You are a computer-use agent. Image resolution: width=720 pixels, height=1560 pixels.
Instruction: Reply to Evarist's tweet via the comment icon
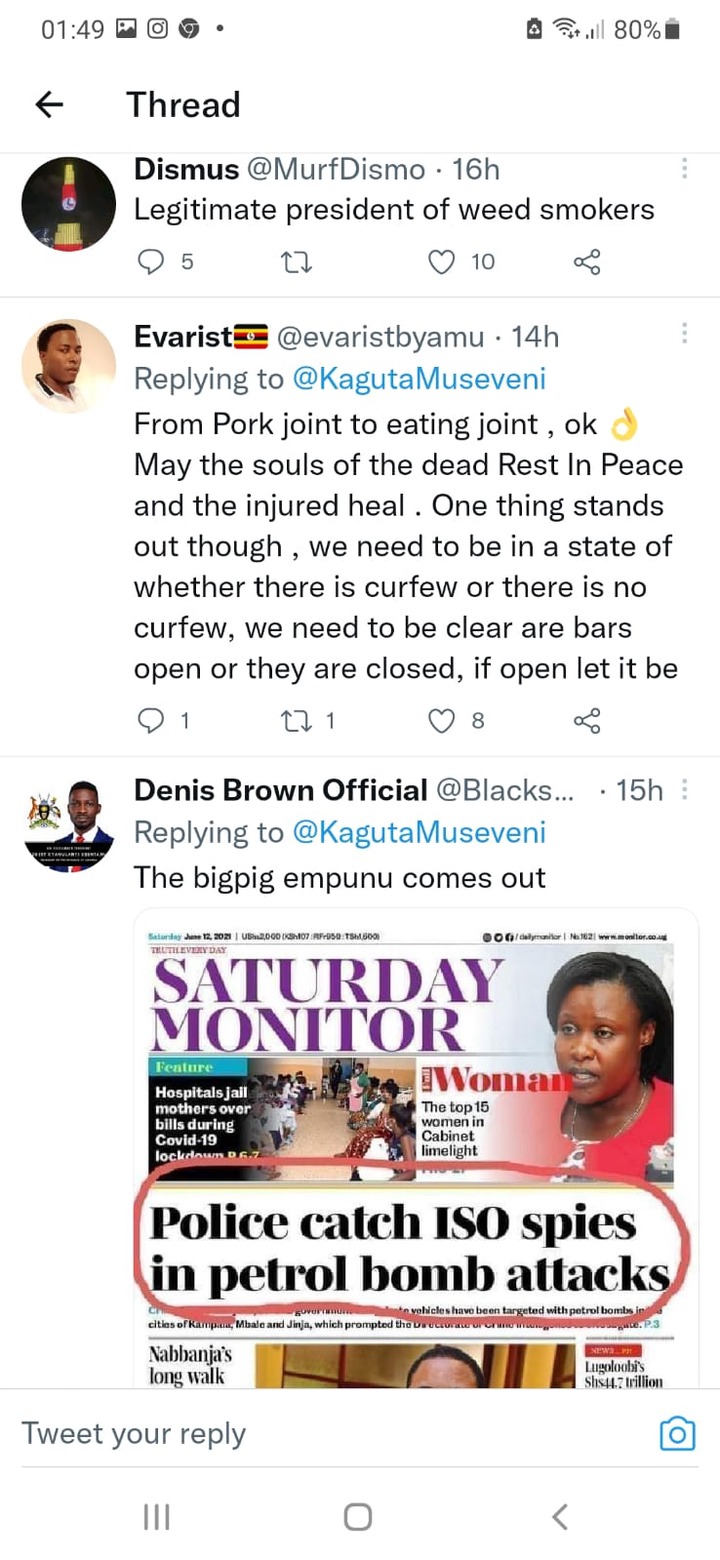click(x=149, y=720)
